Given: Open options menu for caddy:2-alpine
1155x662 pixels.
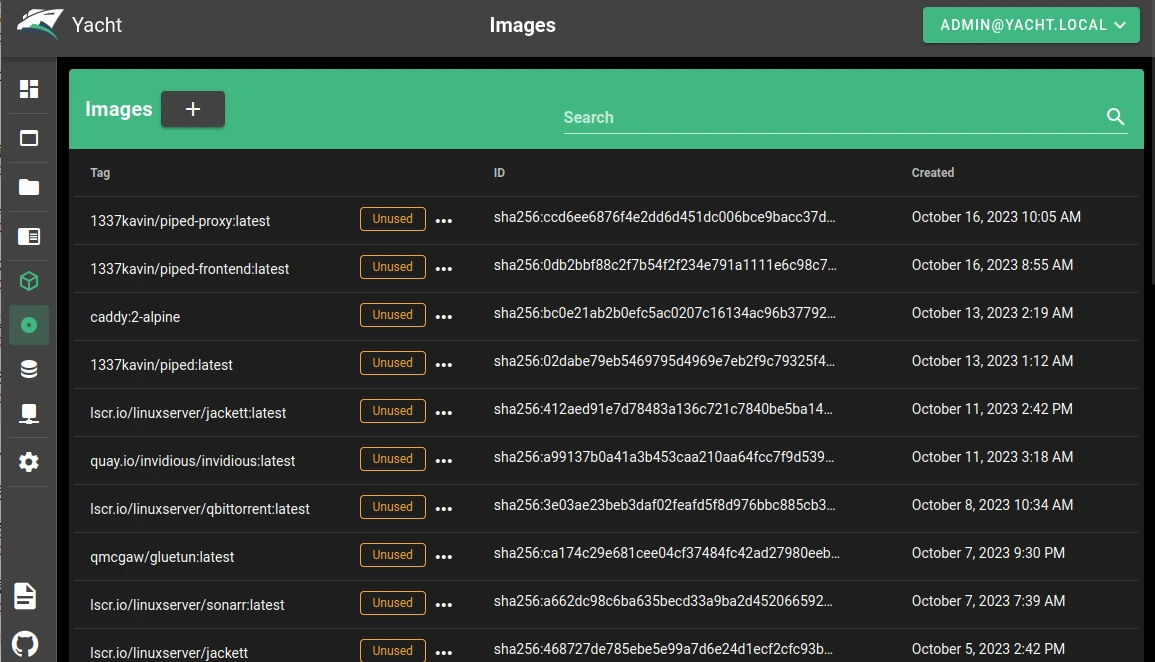Looking at the screenshot, I should coord(444,317).
